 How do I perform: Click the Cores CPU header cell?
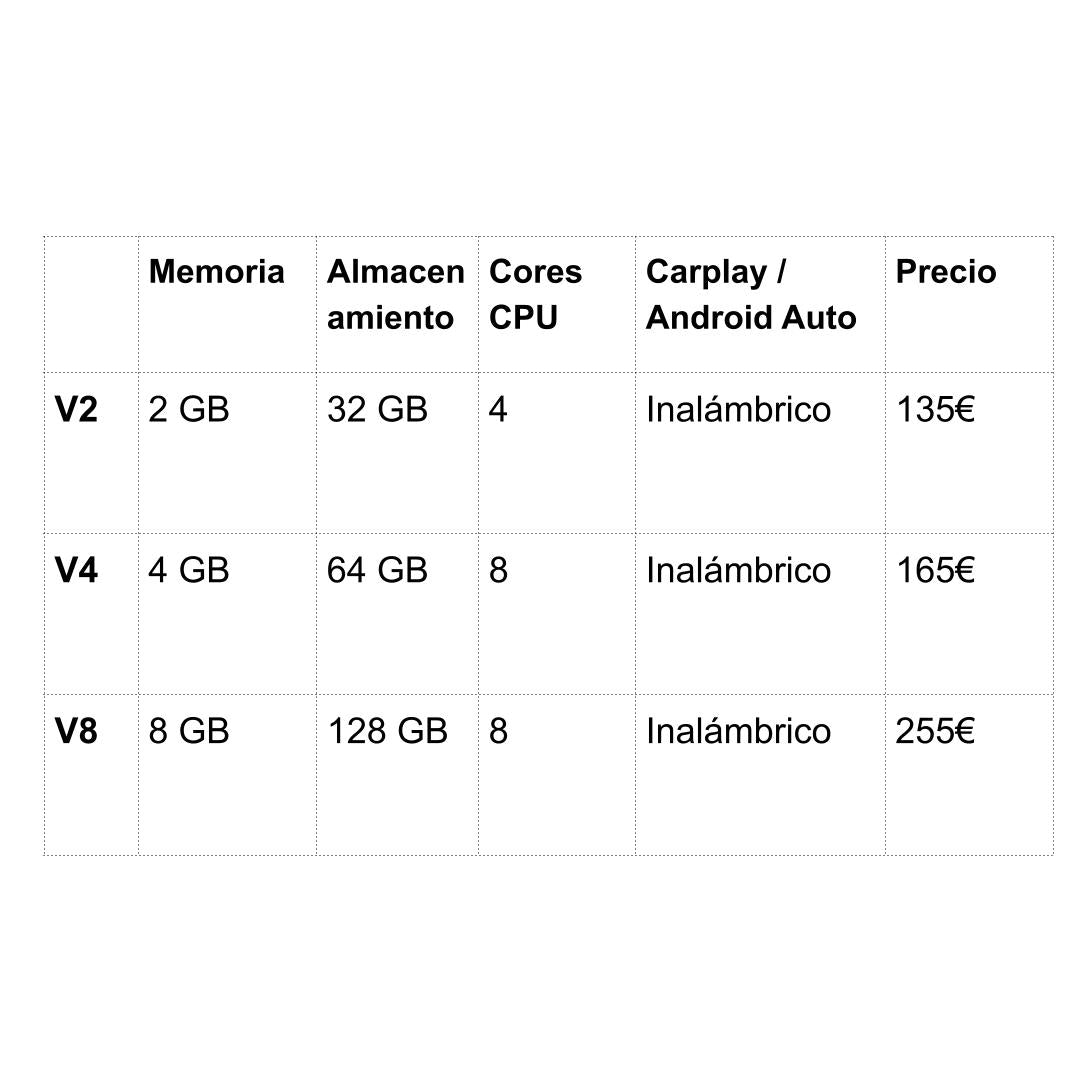(x=535, y=295)
